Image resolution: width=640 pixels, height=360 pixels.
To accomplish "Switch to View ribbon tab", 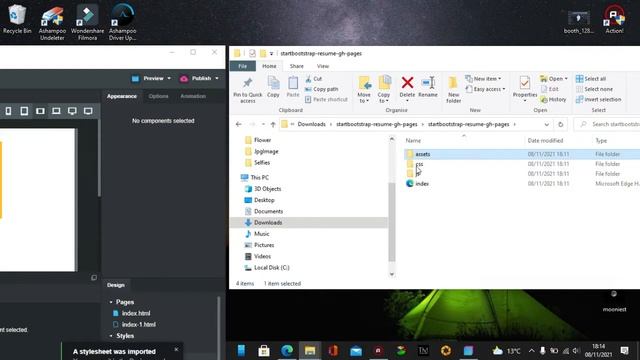I will pyautogui.click(x=323, y=66).
